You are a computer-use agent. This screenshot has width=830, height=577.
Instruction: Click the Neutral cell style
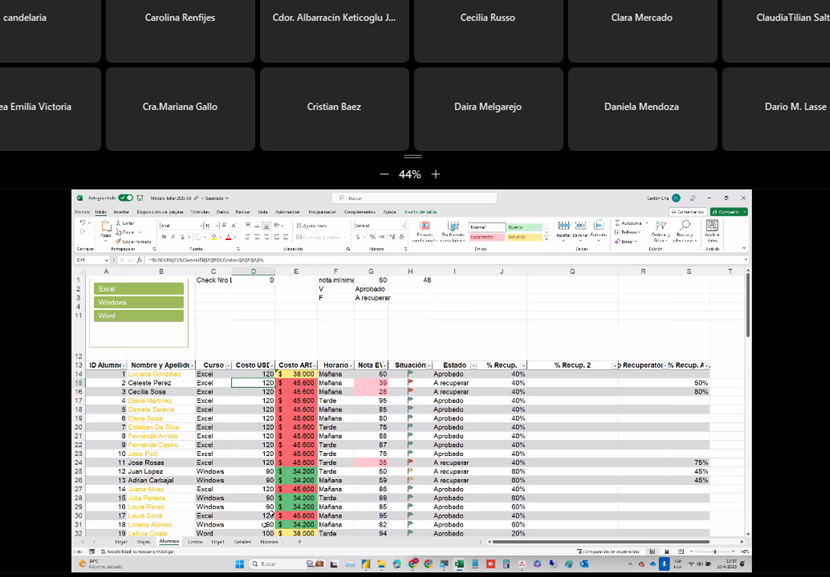coord(525,237)
